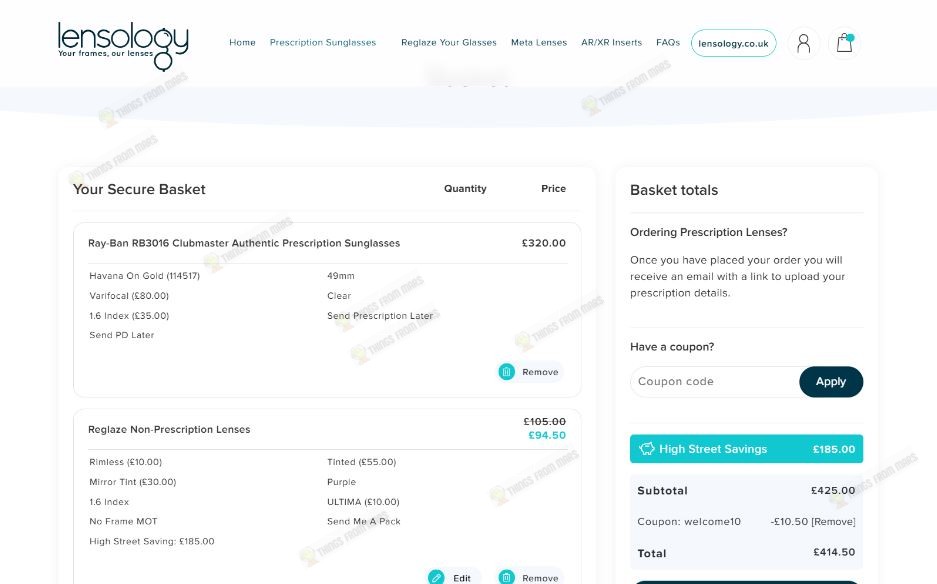The image size is (937, 584).
Task: Open the user account icon
Action: (x=804, y=43)
